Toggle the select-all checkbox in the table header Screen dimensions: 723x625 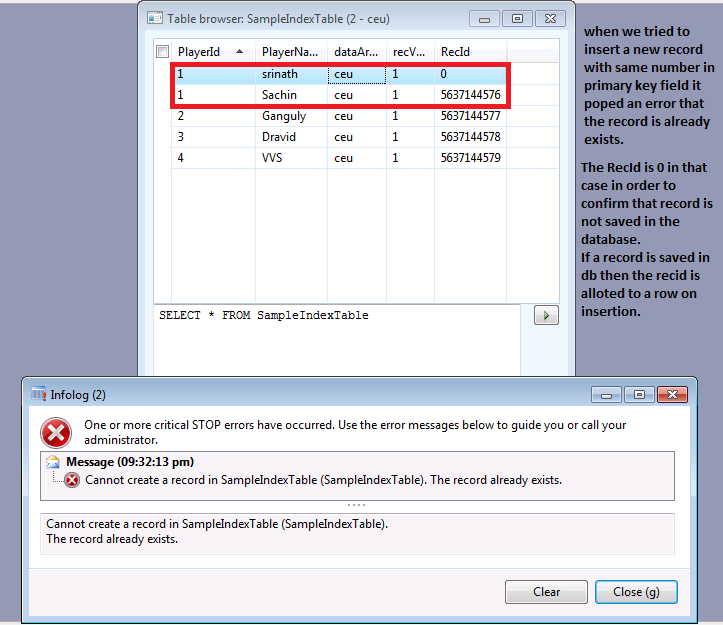[x=162, y=51]
